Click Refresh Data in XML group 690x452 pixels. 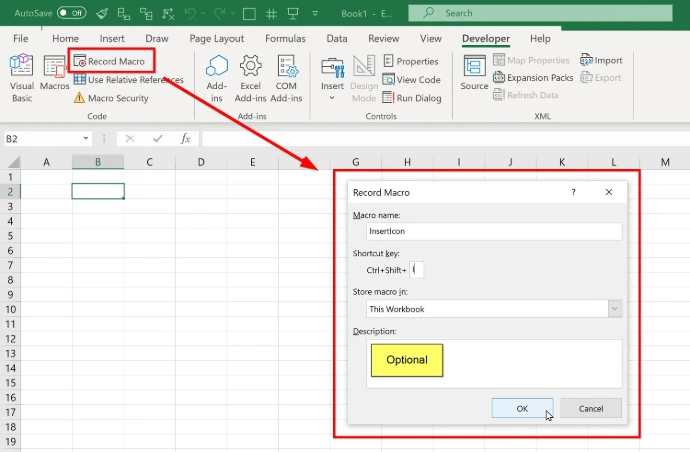(526, 95)
